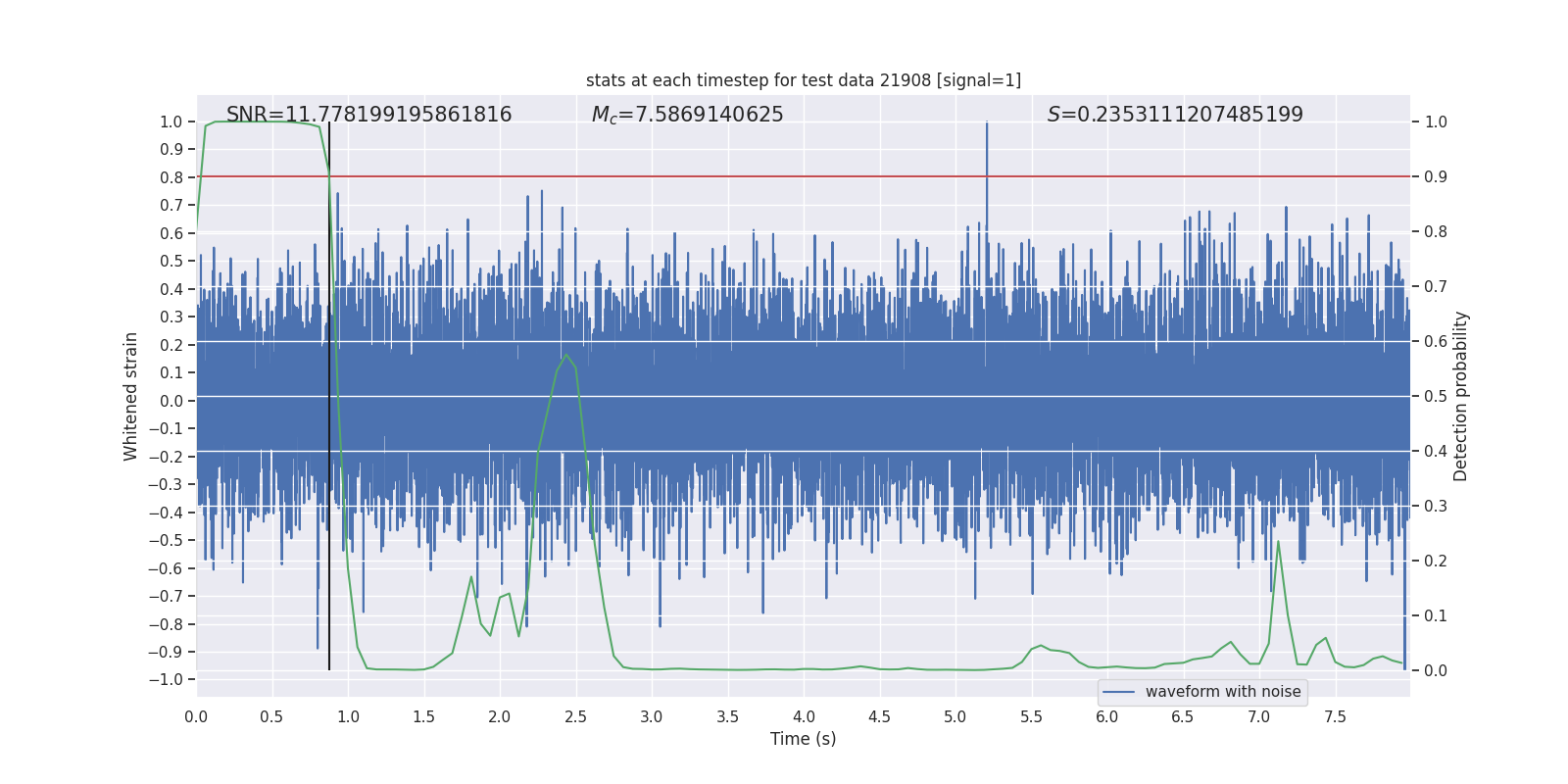This screenshot has height=784, width=1568.
Task: Click the 0.9 tick on the right probability axis
Action: (x=1436, y=177)
